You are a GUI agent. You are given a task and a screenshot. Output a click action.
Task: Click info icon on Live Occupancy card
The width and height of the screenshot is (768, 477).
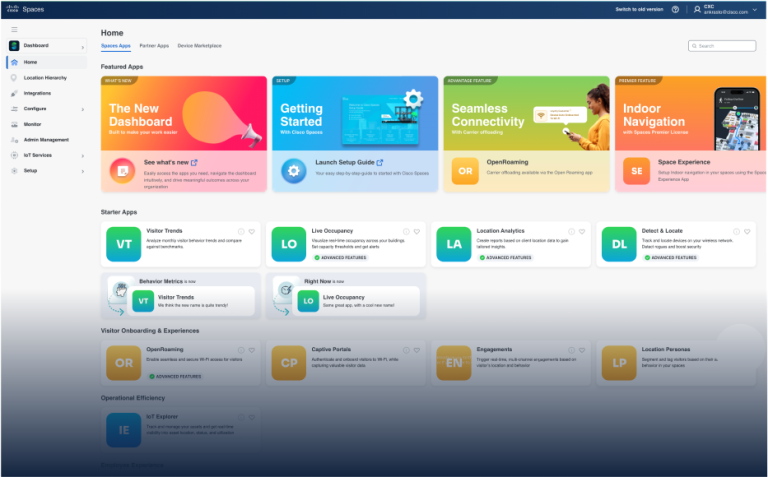pos(406,232)
